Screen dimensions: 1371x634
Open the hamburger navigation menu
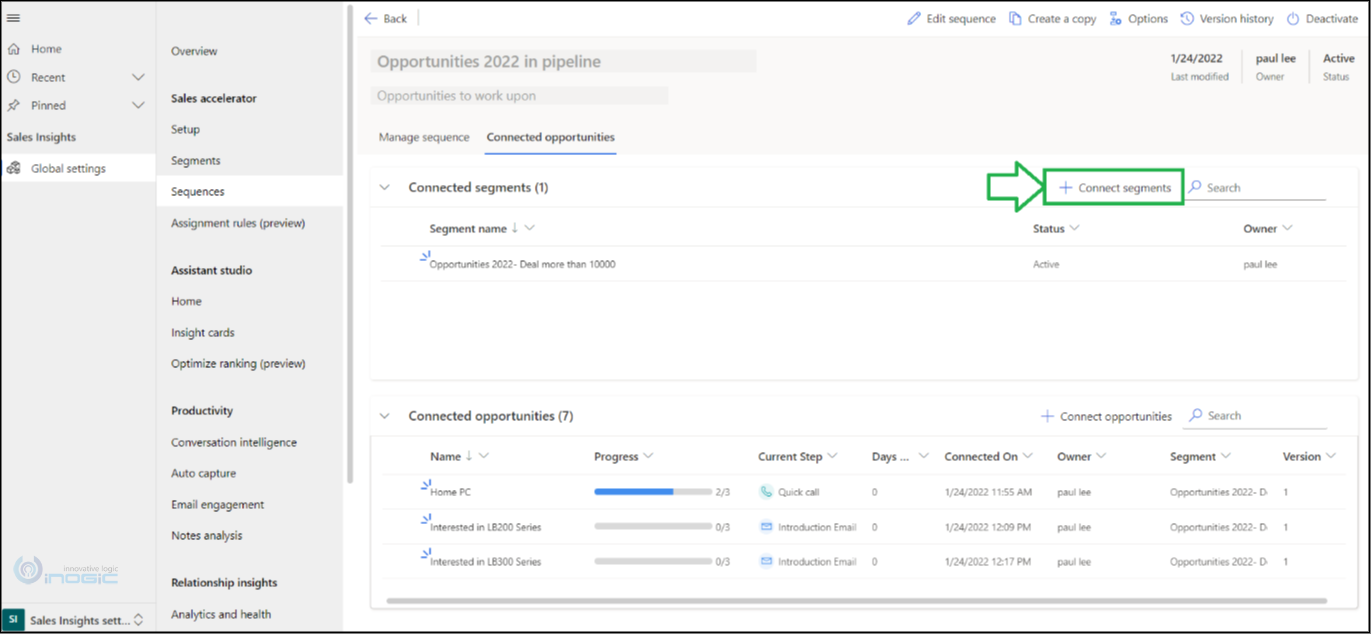13,18
